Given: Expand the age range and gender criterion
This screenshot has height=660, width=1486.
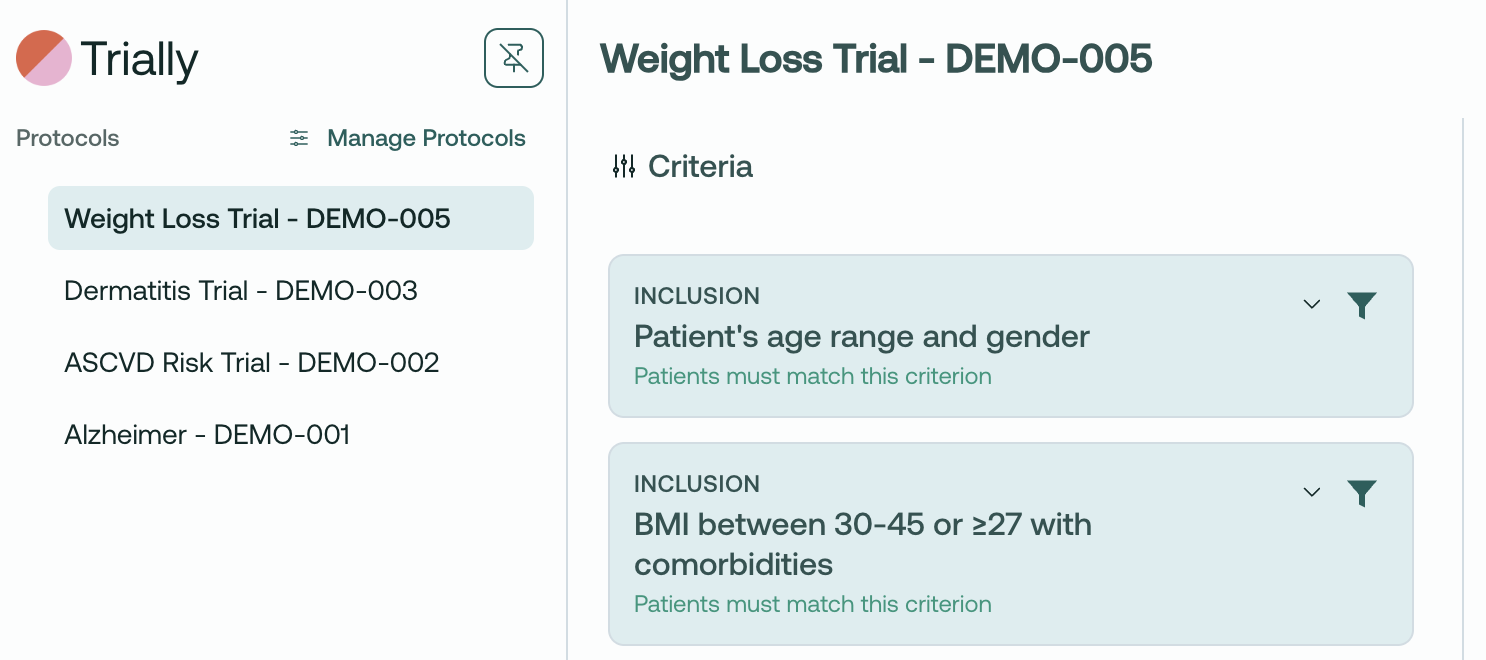Looking at the screenshot, I should (1312, 304).
